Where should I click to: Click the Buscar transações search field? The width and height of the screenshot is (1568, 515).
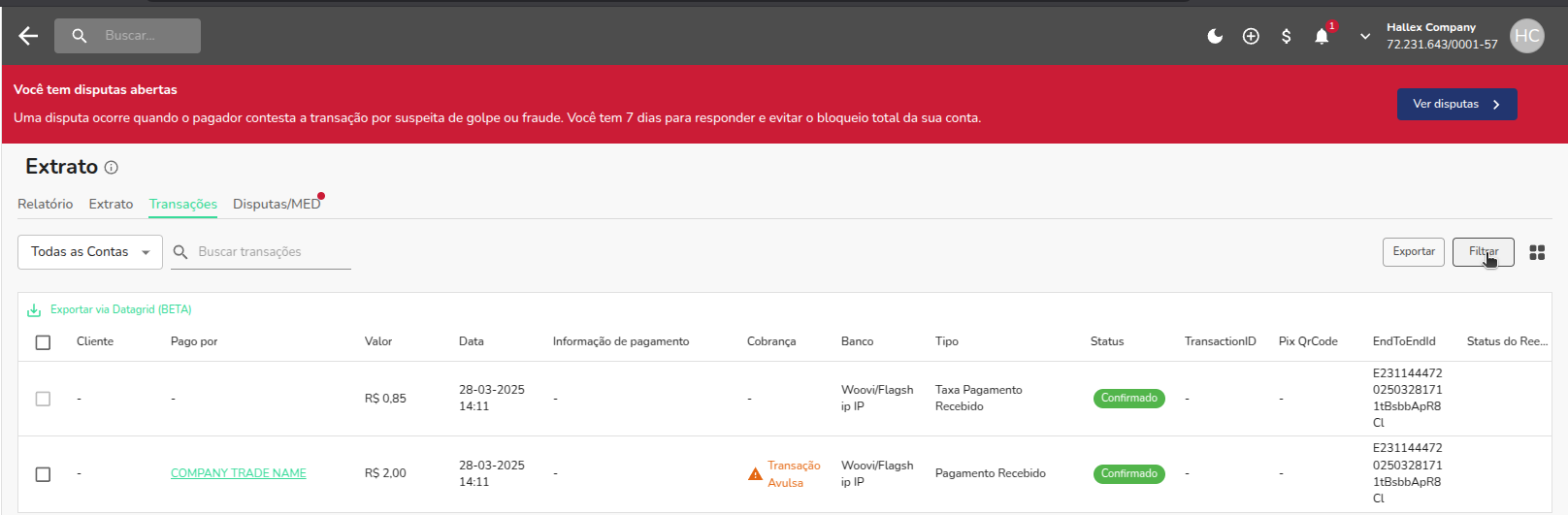(272, 252)
